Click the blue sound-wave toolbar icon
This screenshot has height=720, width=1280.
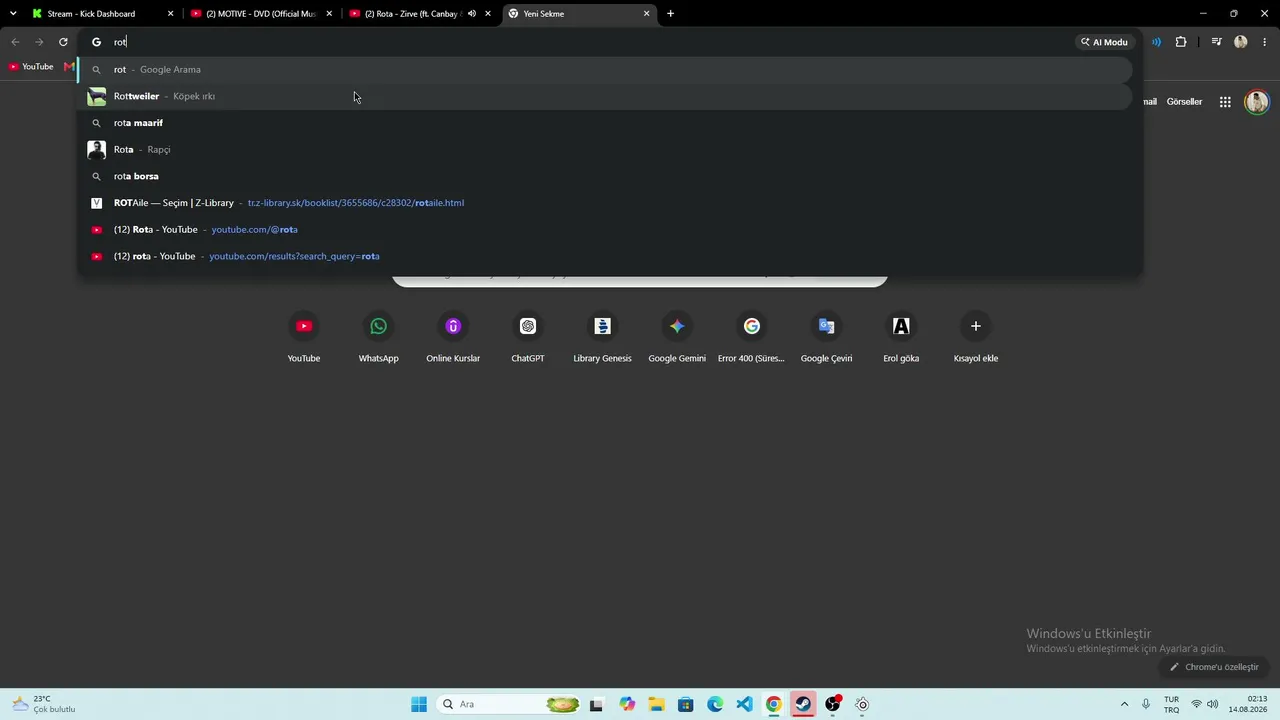click(x=1156, y=42)
